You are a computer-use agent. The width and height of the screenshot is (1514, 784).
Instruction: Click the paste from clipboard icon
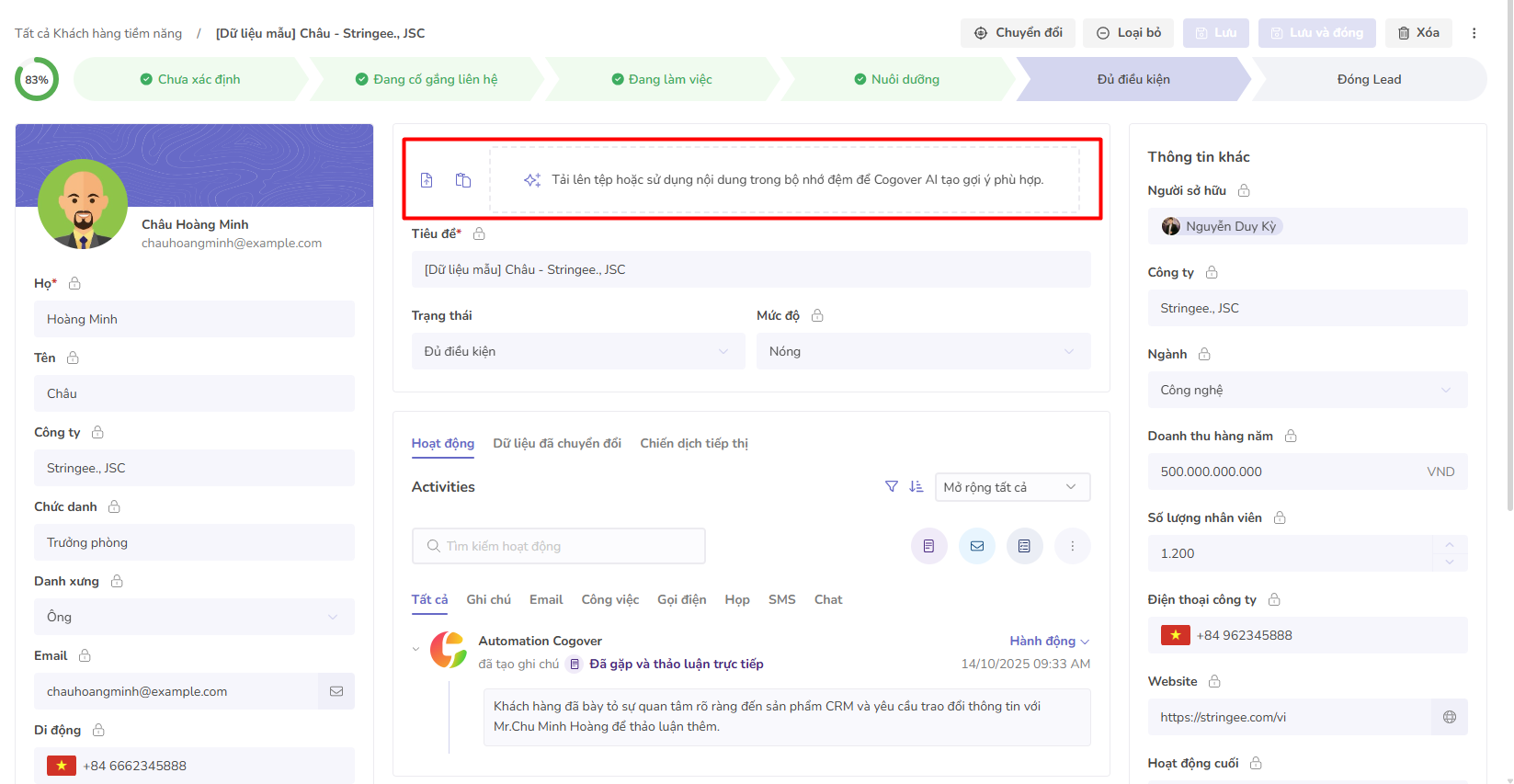point(463,180)
